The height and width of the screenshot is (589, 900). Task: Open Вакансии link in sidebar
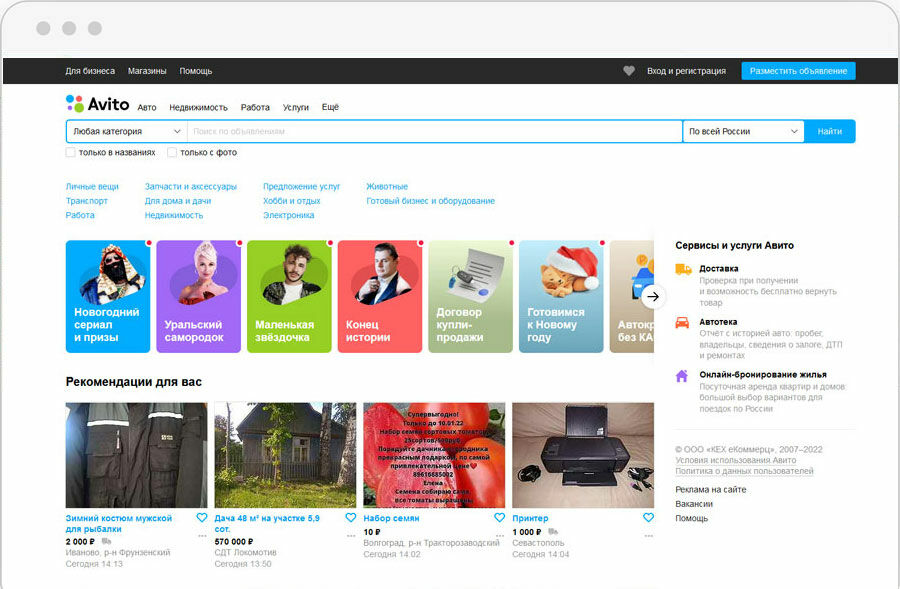click(x=694, y=504)
